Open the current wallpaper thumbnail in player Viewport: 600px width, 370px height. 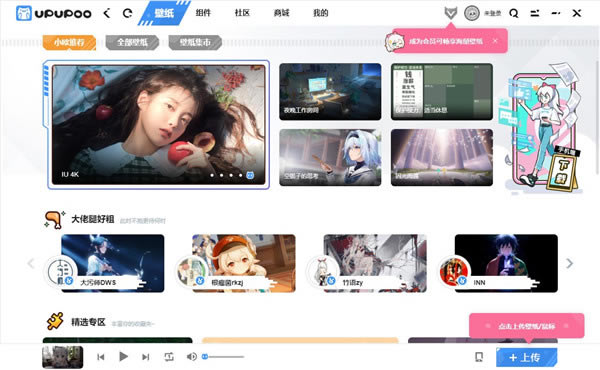62,357
